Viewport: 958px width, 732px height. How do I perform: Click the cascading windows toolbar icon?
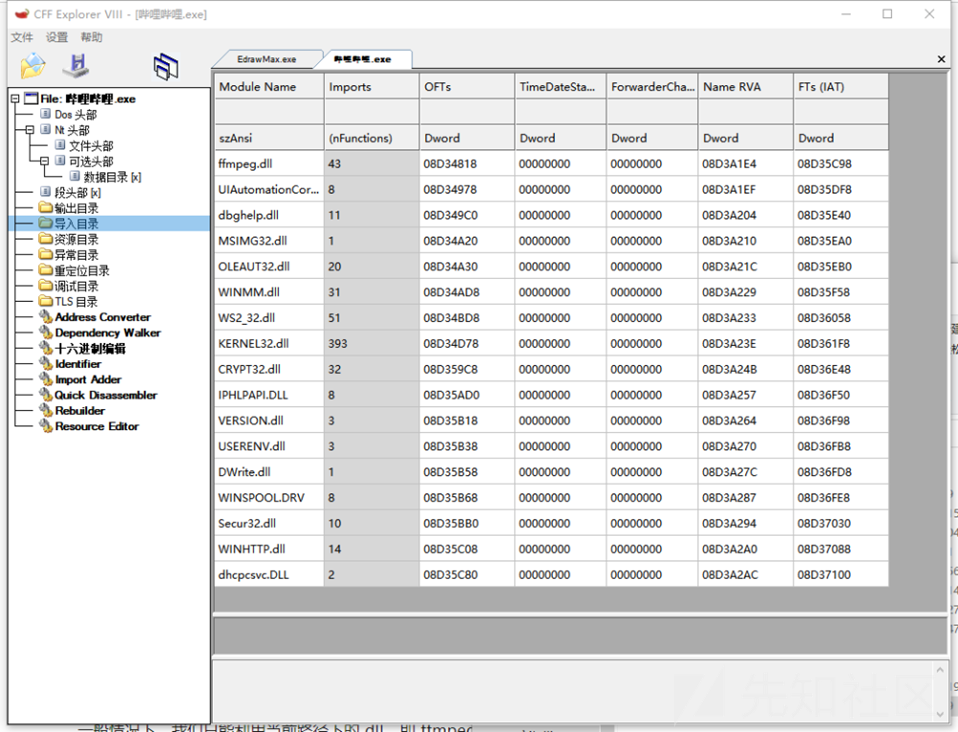coord(166,66)
